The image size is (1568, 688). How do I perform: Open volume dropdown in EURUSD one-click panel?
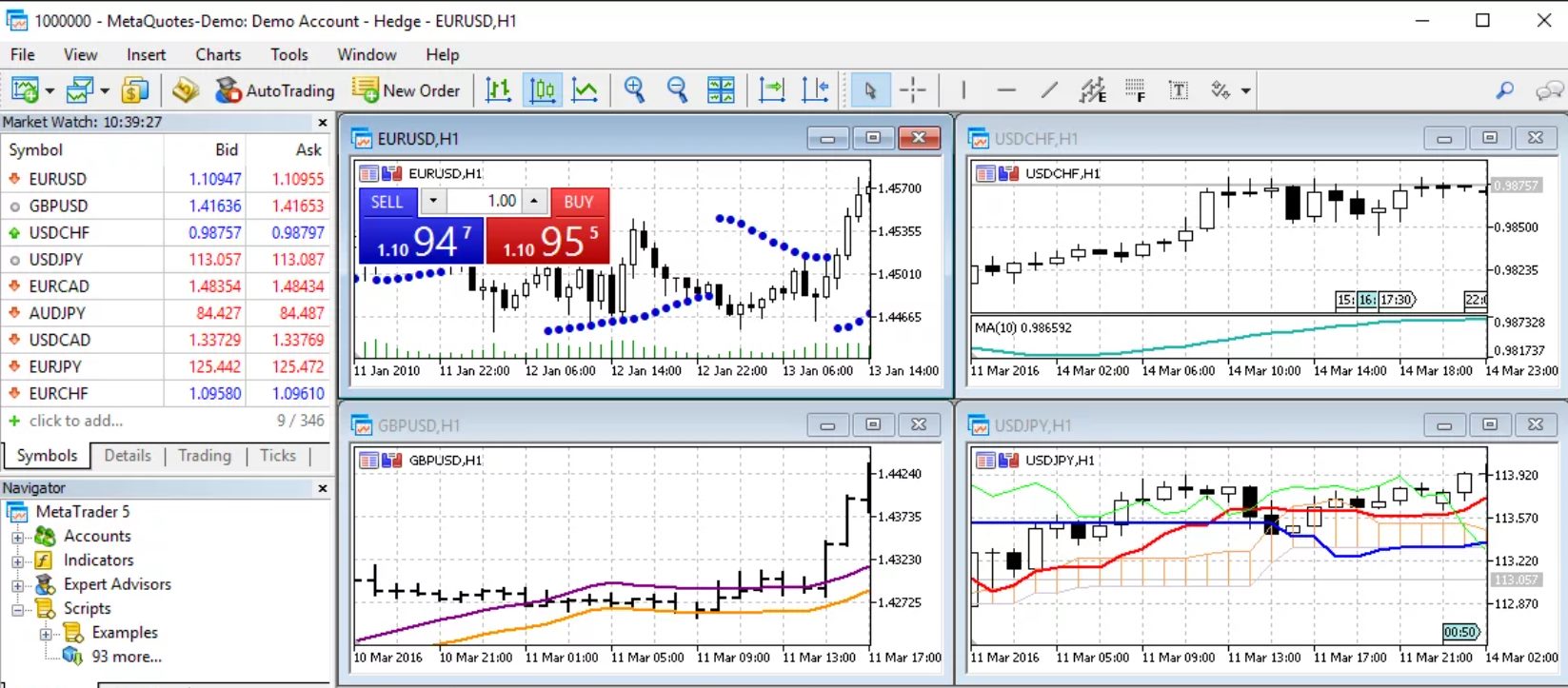[433, 201]
